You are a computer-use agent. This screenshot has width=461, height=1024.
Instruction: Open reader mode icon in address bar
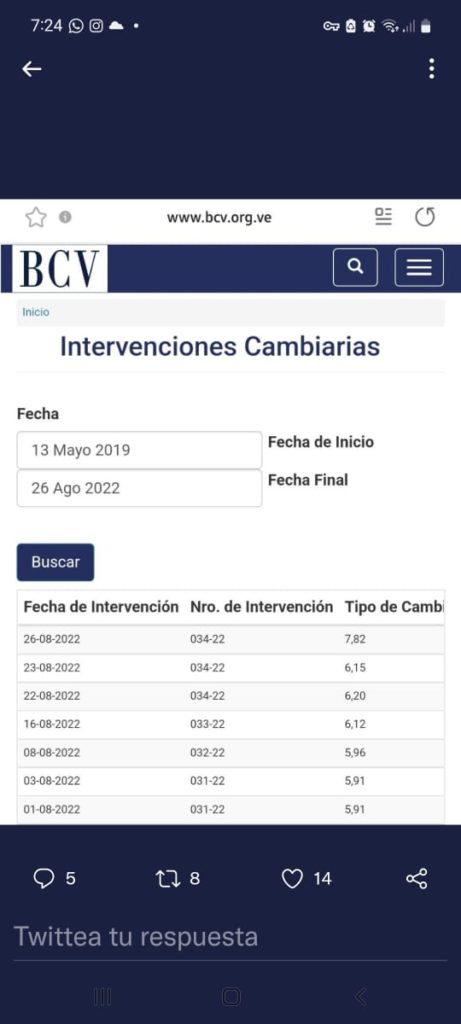click(x=383, y=217)
